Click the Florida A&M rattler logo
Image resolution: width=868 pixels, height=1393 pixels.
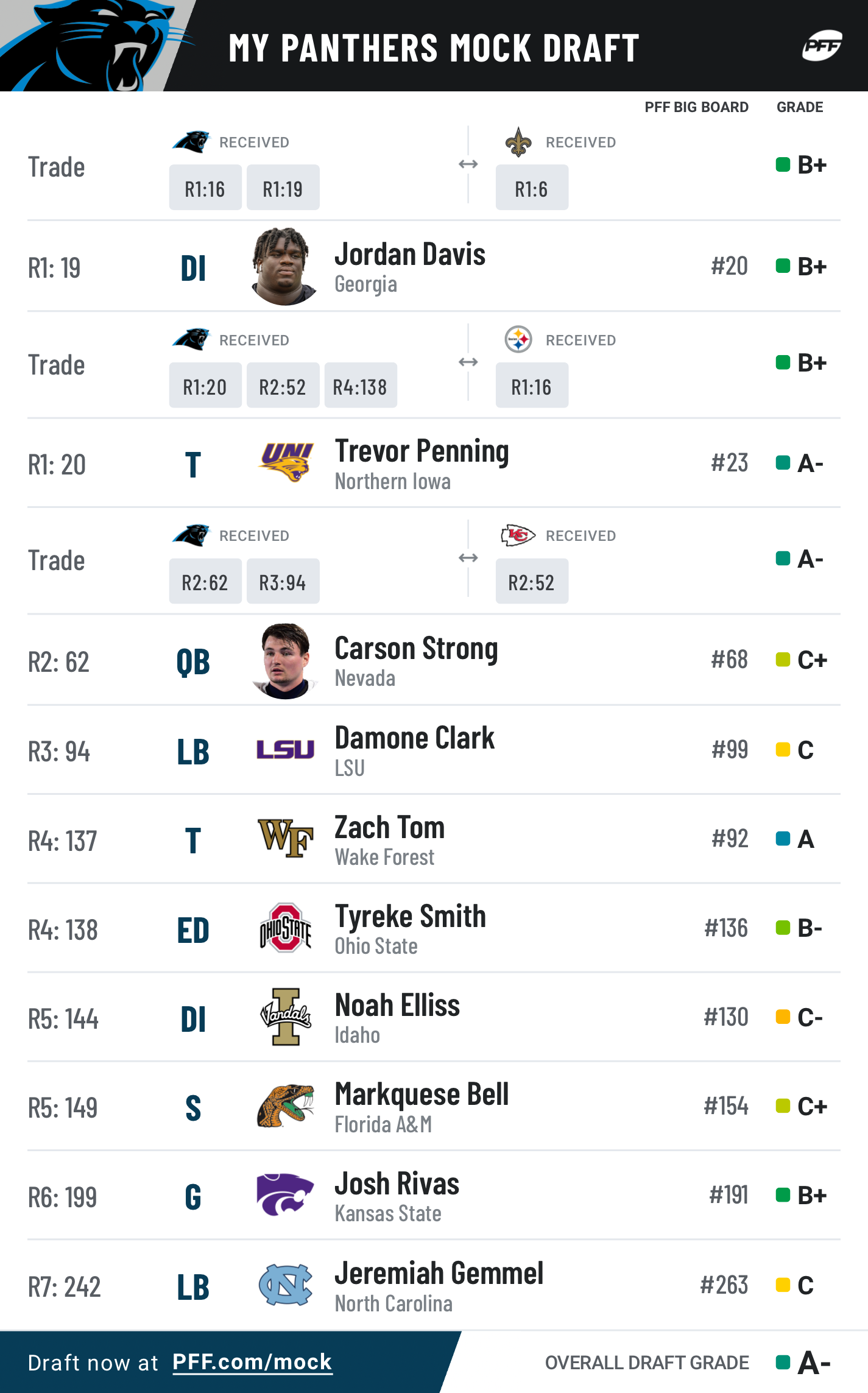(x=285, y=1106)
